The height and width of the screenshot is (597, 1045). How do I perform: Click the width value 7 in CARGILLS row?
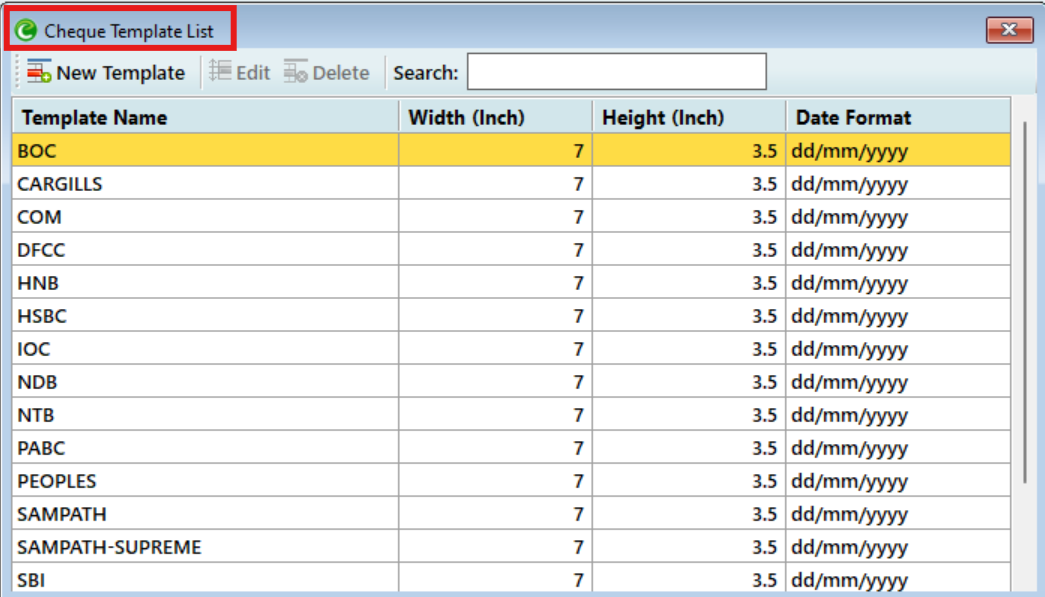pos(578,184)
